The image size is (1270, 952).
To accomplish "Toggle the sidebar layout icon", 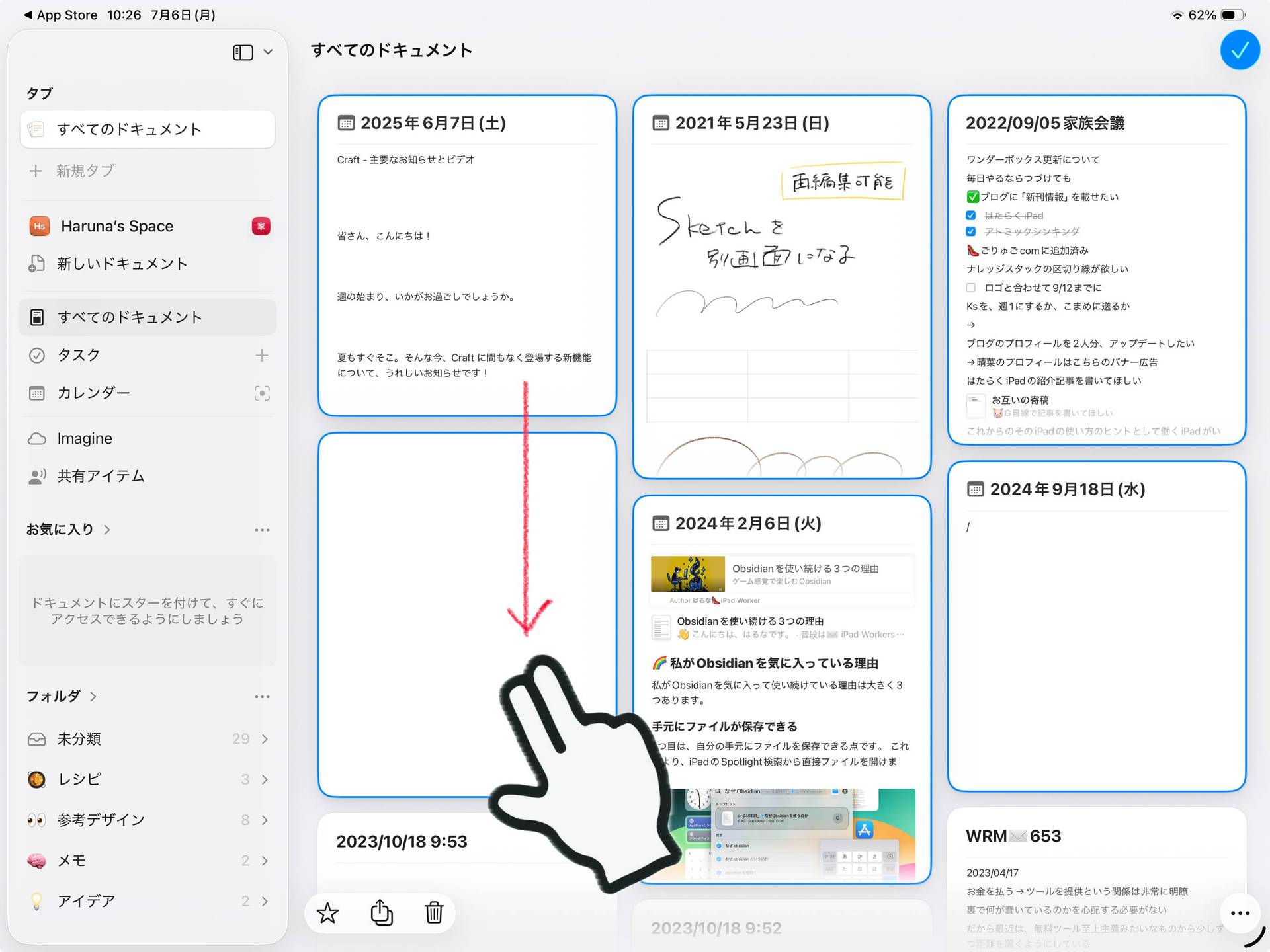I will [x=243, y=52].
